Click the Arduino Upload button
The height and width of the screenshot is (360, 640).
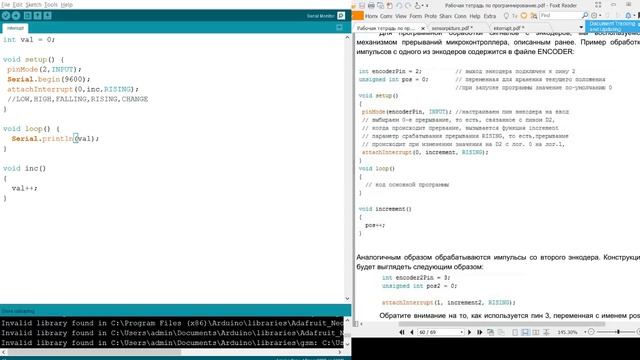point(16,16)
